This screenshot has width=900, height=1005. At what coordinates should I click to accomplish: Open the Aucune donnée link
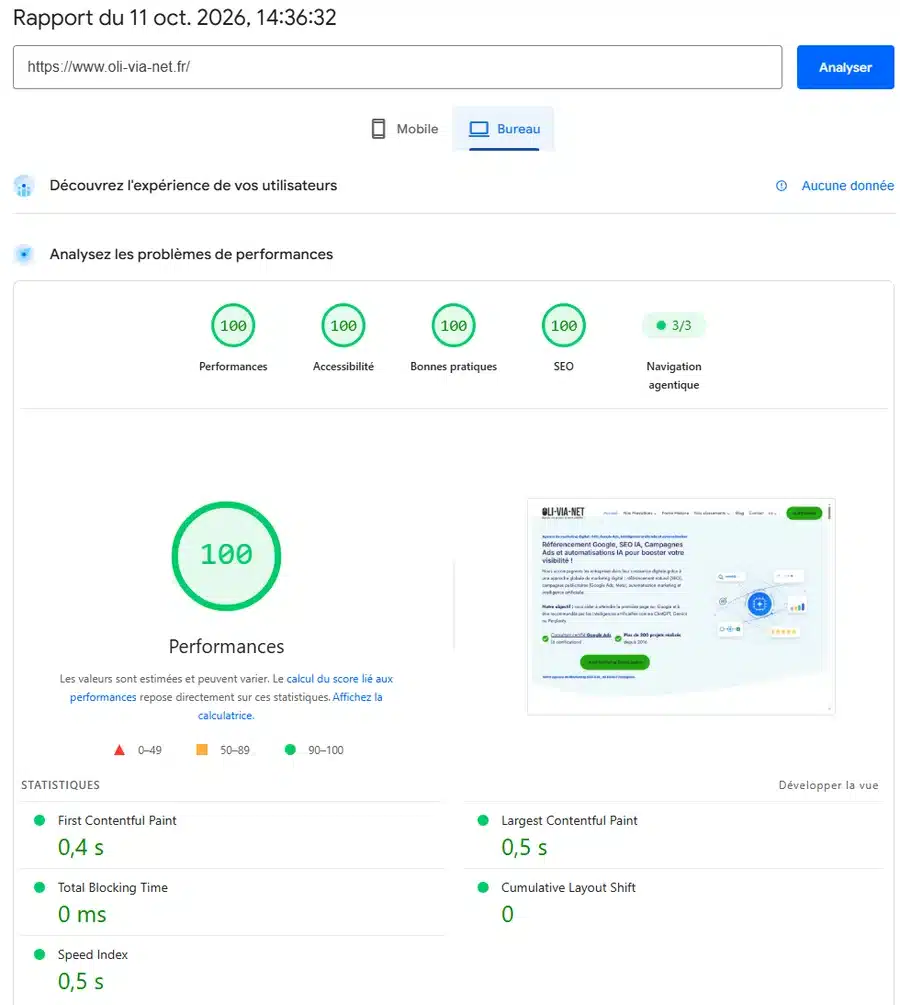(847, 186)
